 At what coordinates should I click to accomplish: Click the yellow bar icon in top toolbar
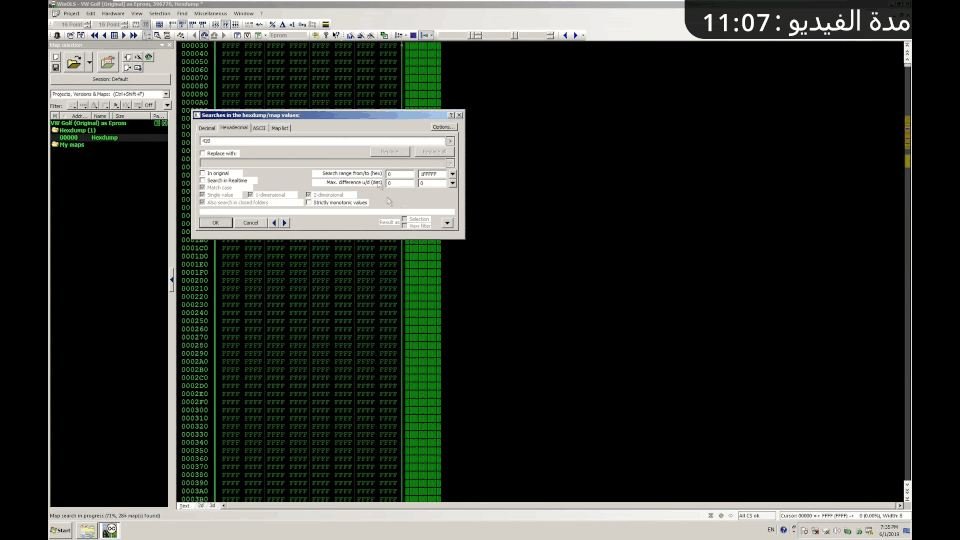tap(326, 24)
